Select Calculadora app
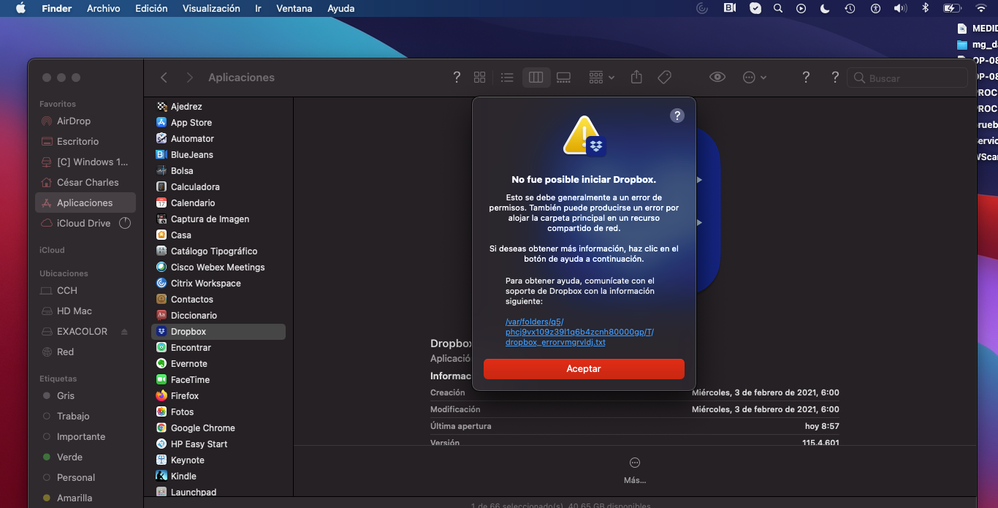Screen dimensions: 998x508 coord(218,187)
